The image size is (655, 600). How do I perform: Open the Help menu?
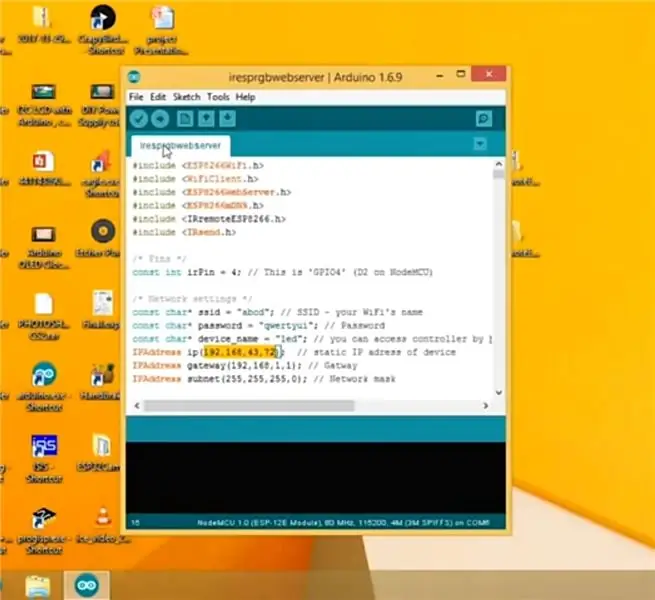point(245,97)
